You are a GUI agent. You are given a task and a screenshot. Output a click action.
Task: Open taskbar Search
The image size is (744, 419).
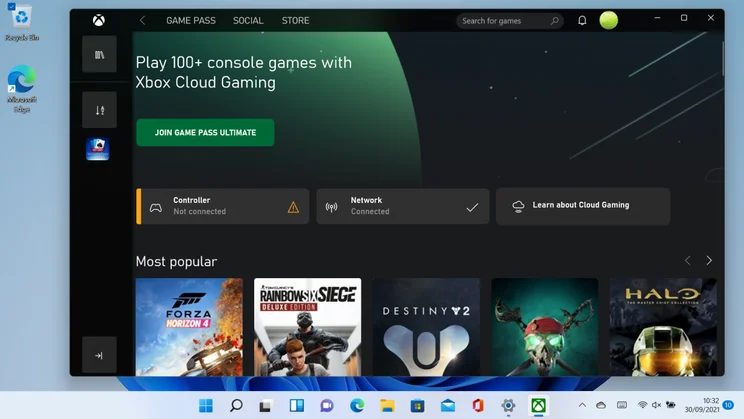(236, 406)
